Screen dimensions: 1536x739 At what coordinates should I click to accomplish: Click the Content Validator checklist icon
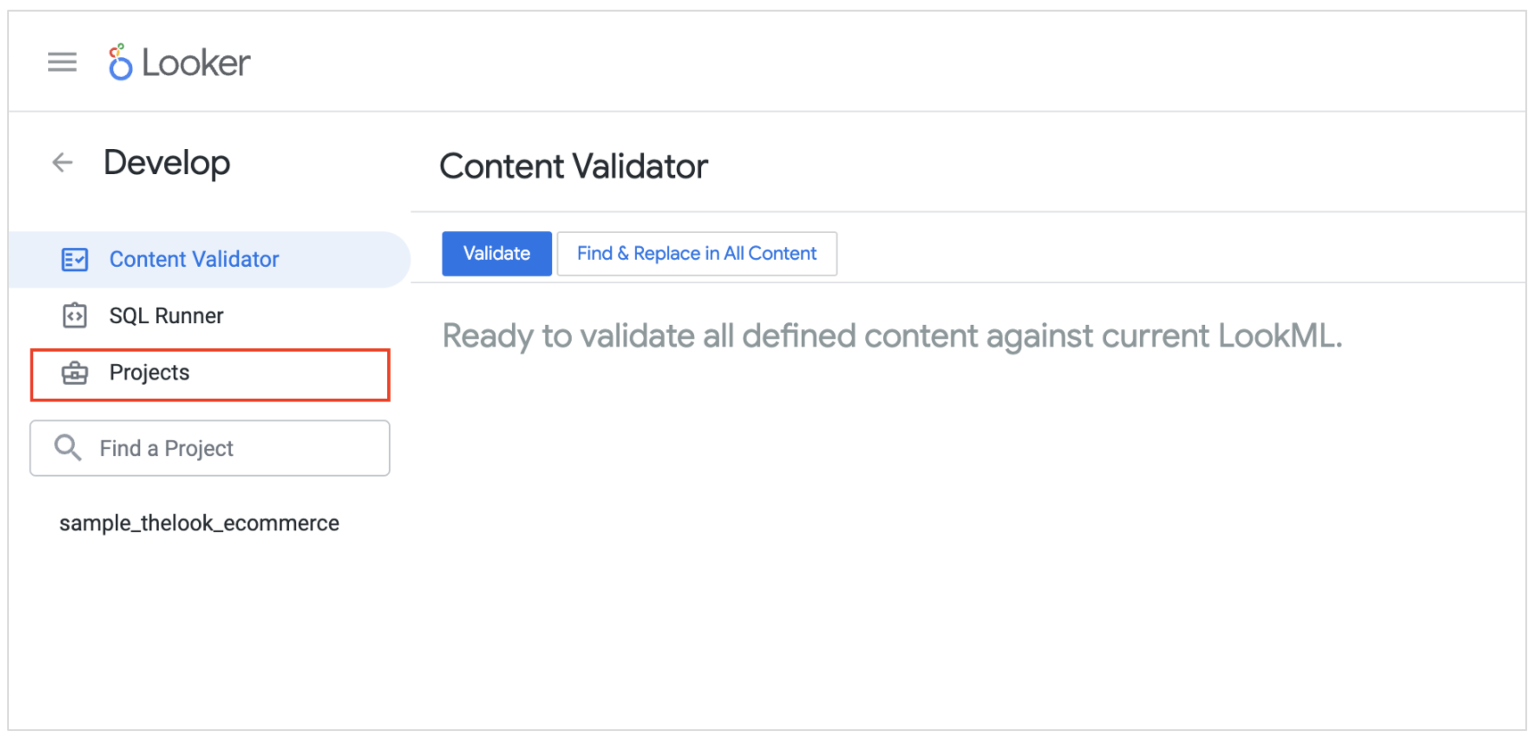point(75,260)
